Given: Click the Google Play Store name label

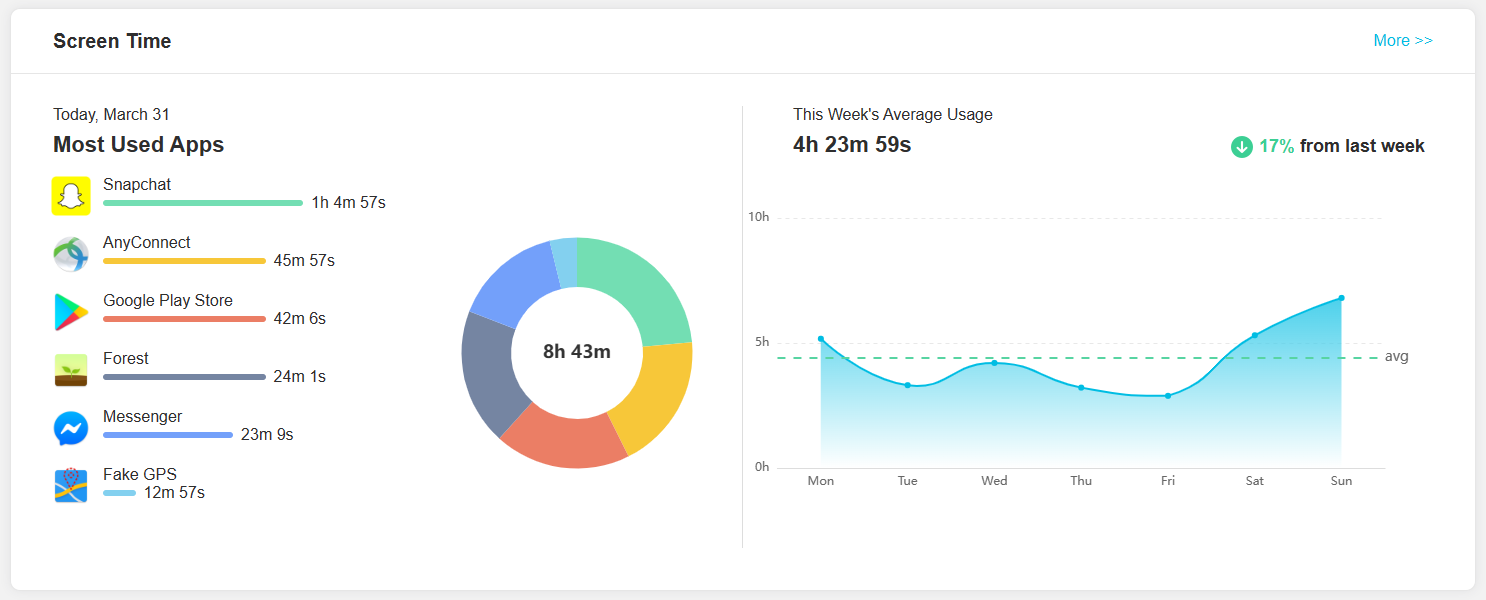Looking at the screenshot, I should point(168,301).
